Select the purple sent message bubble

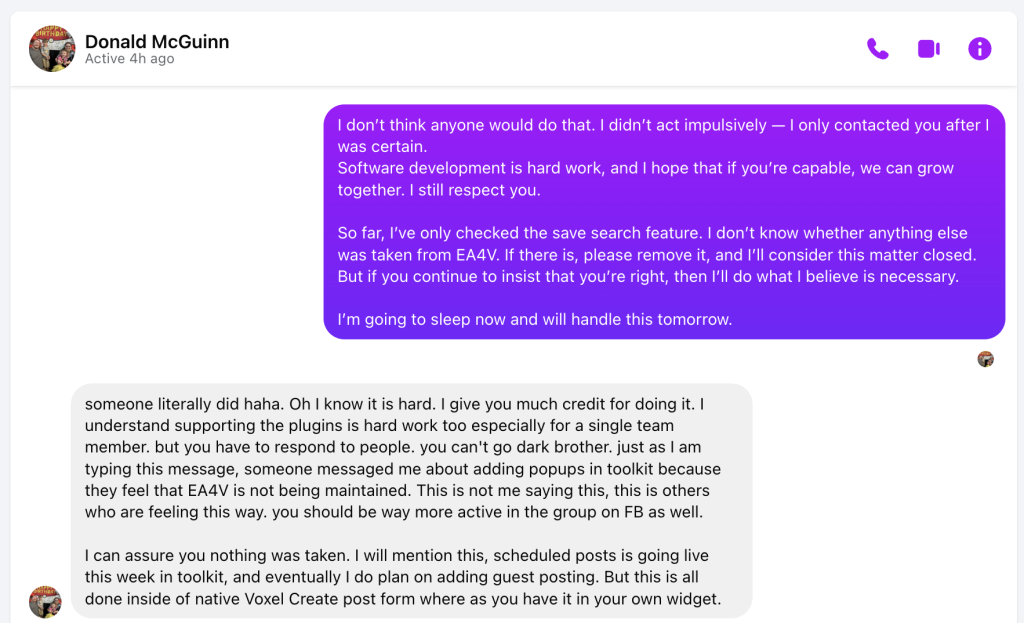pyautogui.click(x=664, y=222)
